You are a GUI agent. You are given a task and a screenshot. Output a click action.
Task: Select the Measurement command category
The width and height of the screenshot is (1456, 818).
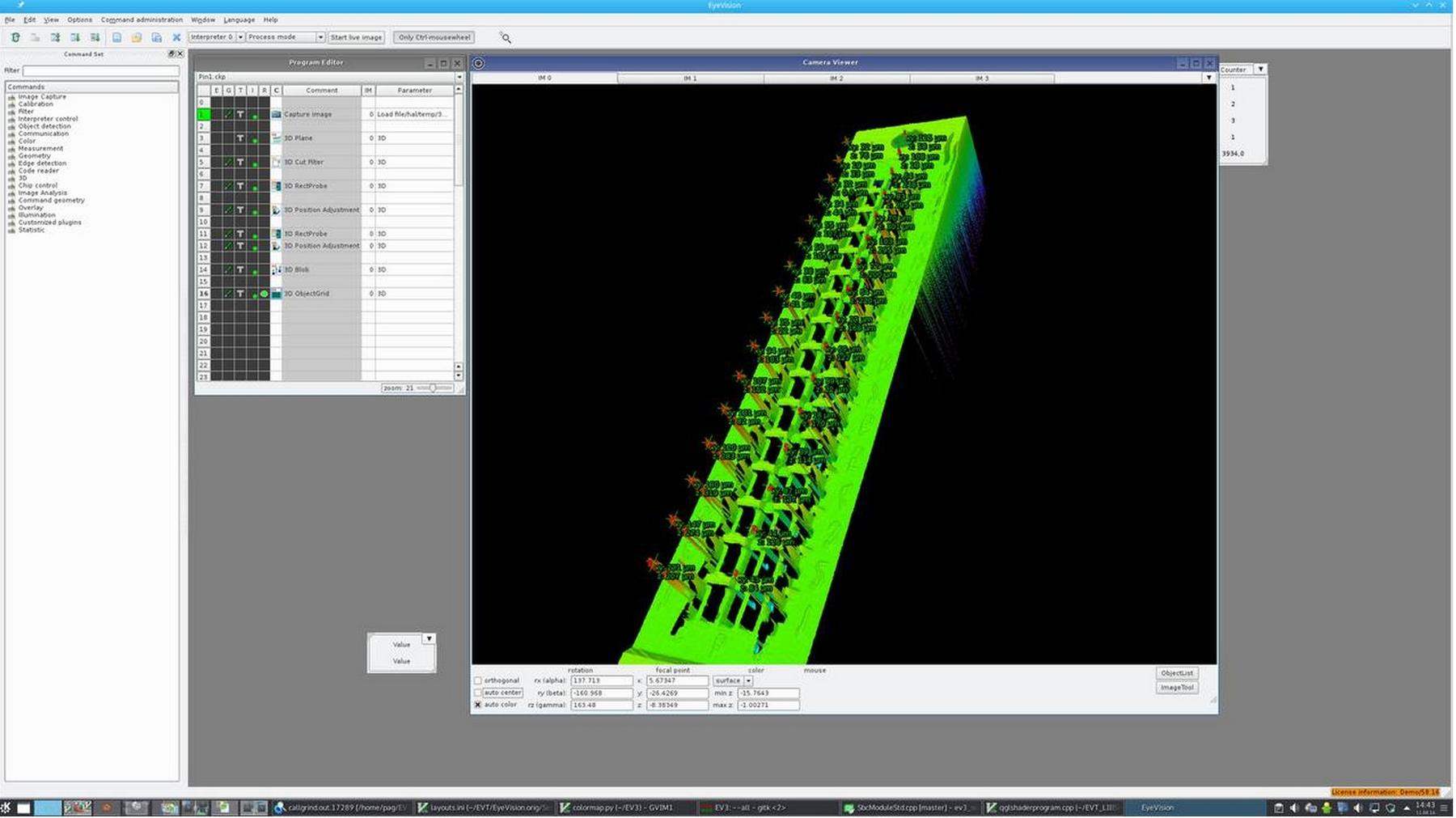point(40,149)
